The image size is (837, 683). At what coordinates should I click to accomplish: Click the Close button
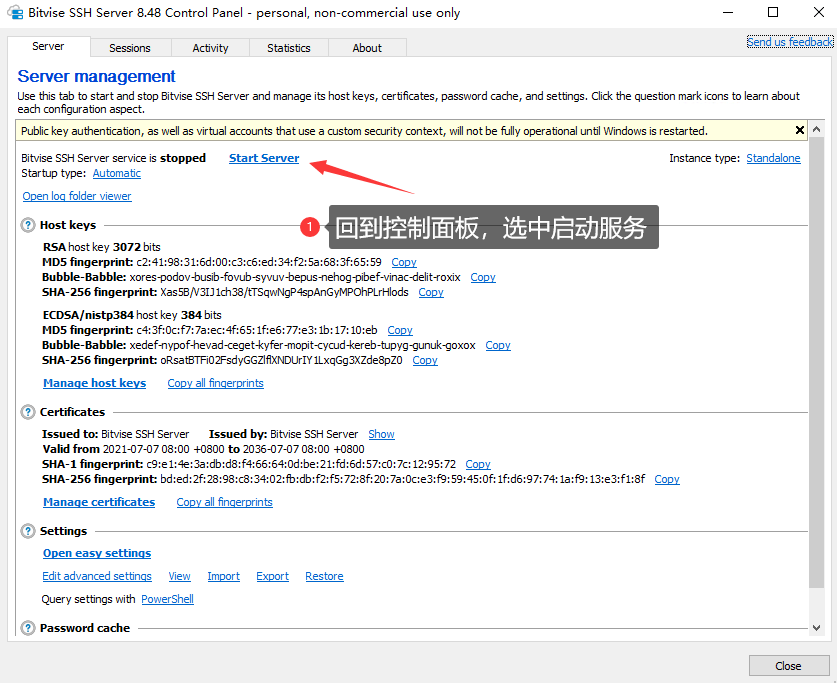click(788, 666)
